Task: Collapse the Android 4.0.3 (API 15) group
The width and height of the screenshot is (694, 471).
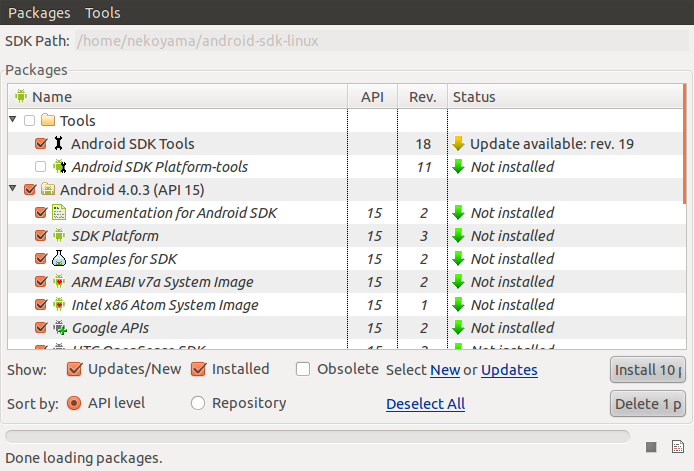Action: [x=13, y=190]
